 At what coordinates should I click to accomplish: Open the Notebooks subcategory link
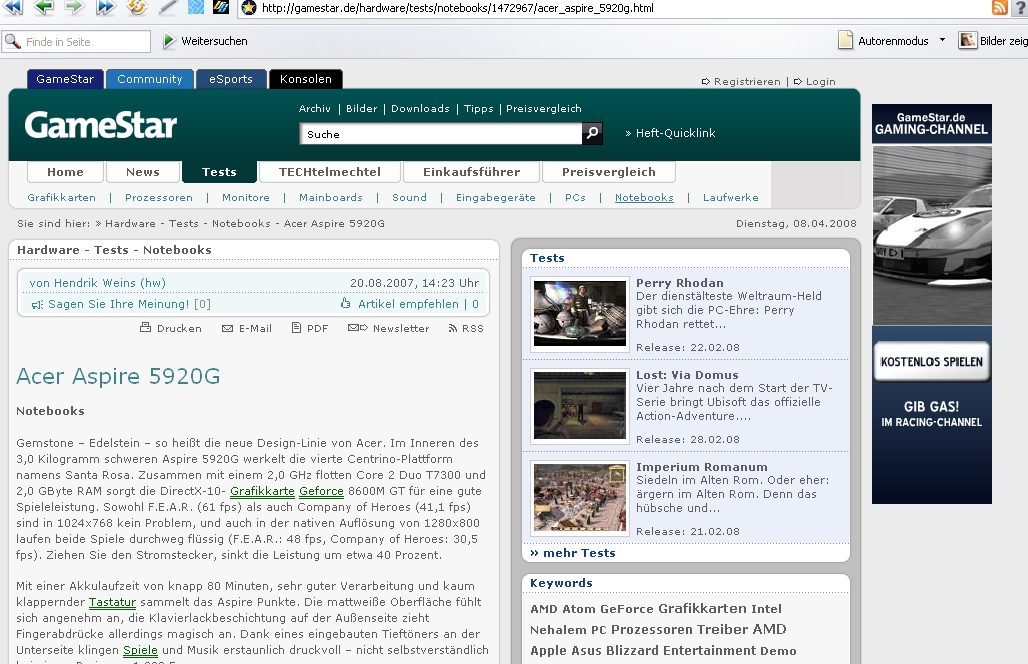(x=644, y=197)
